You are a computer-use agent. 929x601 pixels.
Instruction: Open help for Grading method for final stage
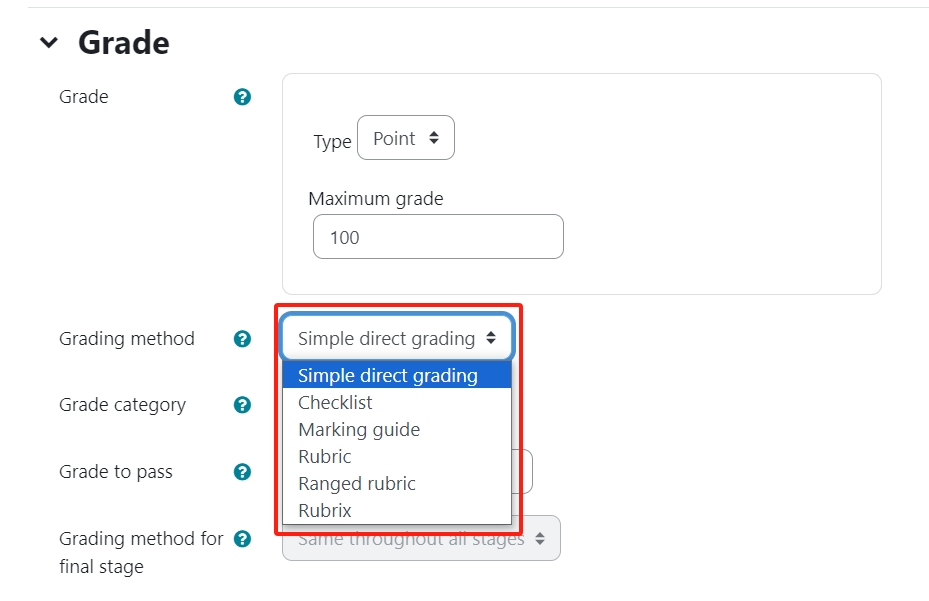[240, 538]
